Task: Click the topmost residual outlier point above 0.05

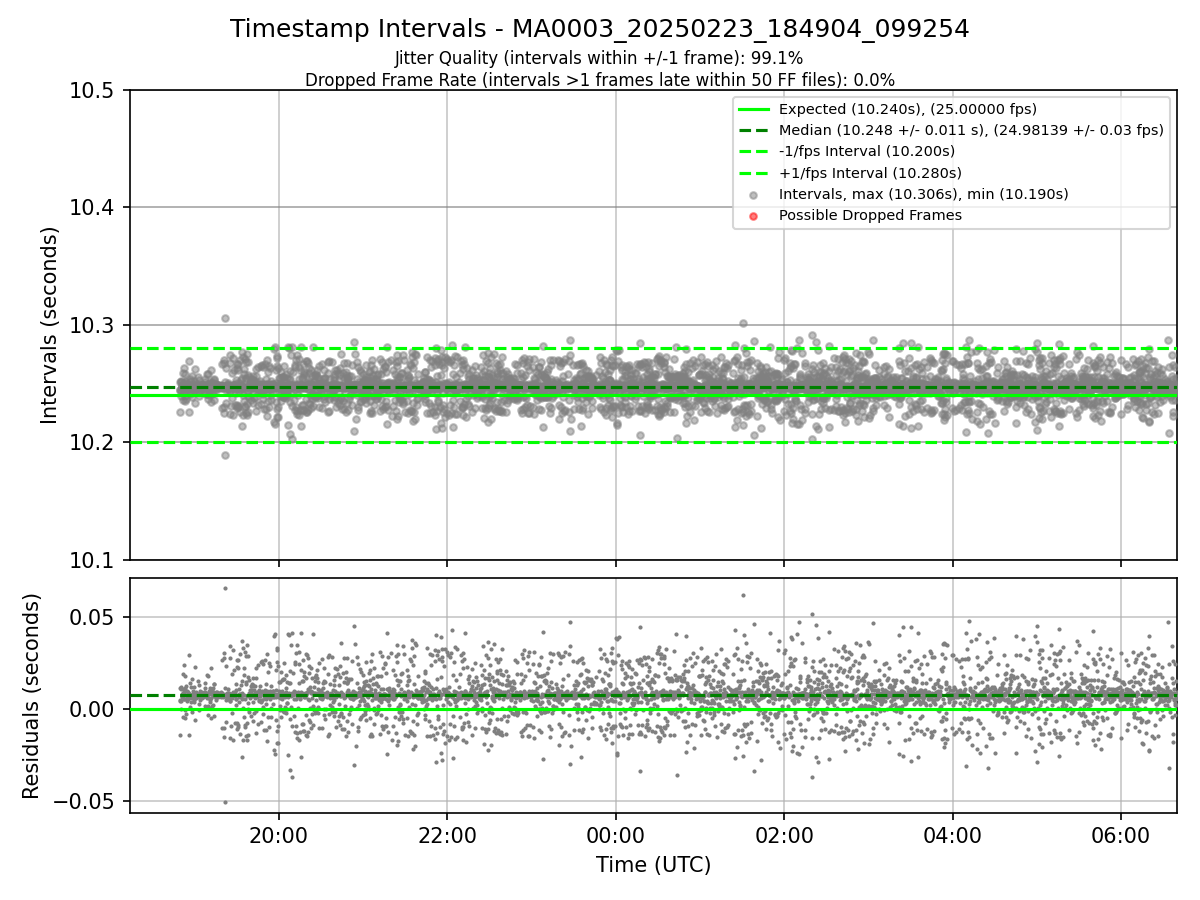Action: pyautogui.click(x=225, y=588)
